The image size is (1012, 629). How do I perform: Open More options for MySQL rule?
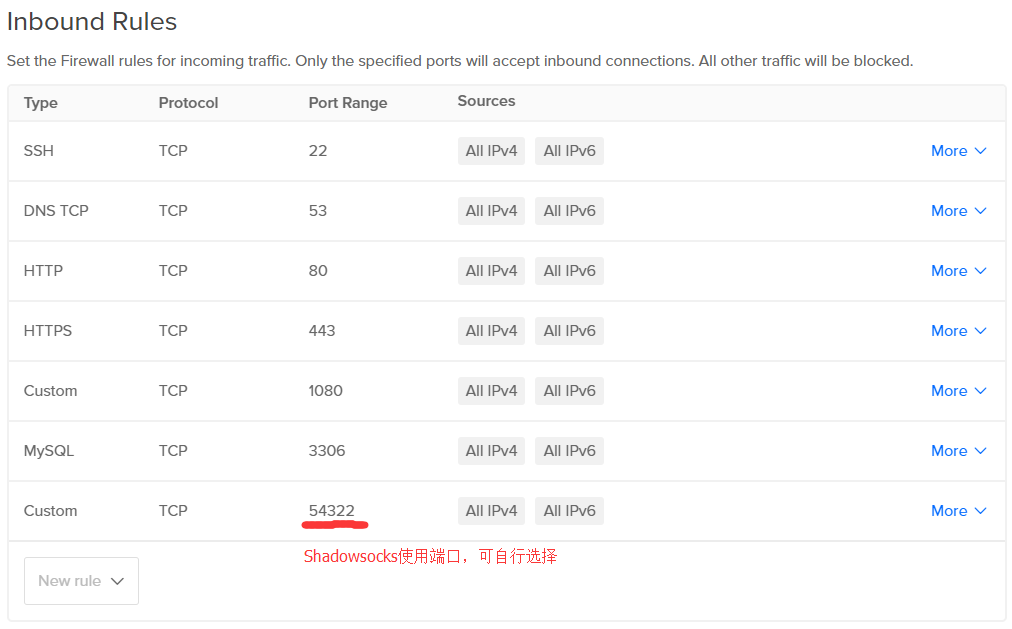tap(958, 451)
